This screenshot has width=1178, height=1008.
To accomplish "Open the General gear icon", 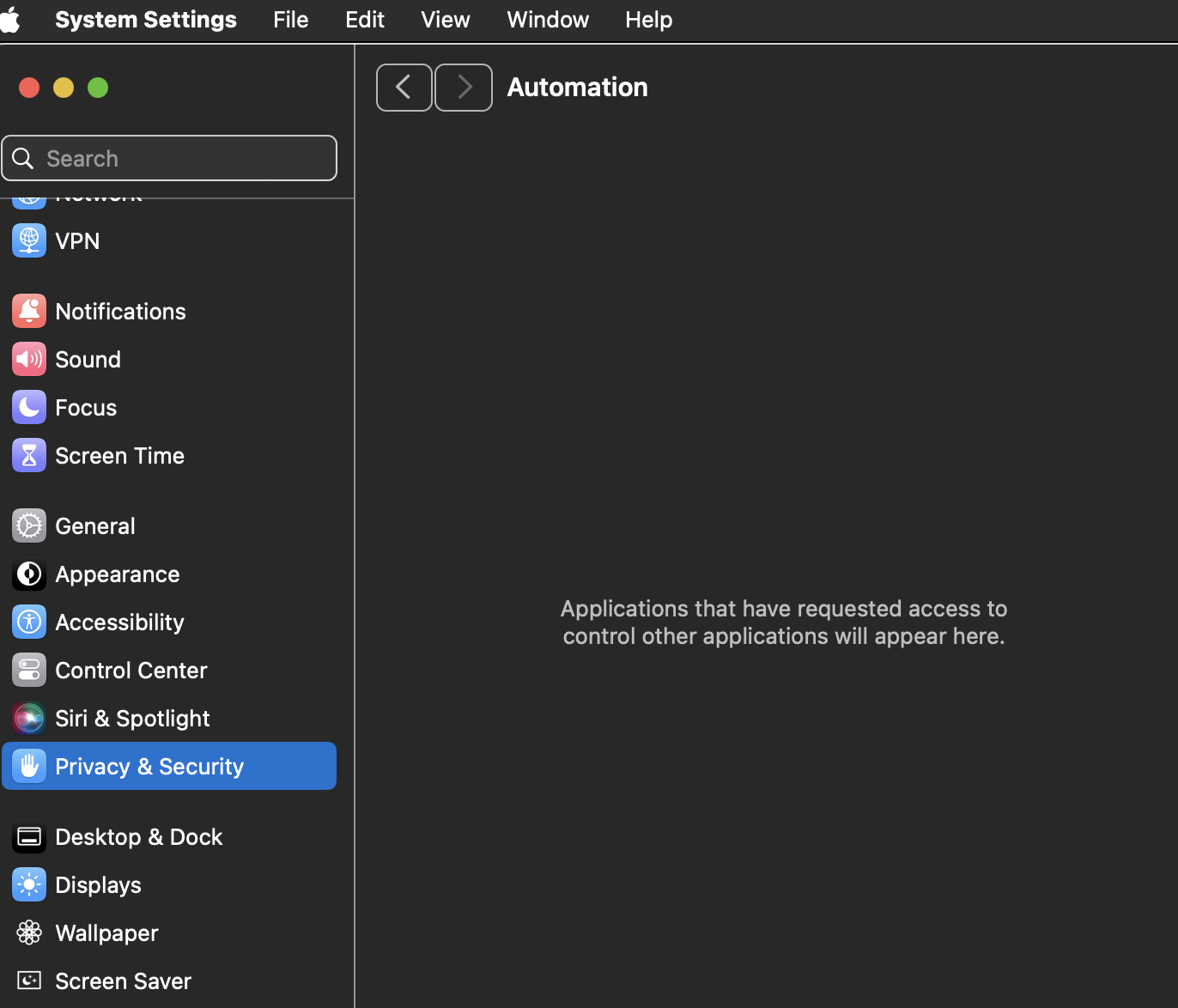I will pyautogui.click(x=29, y=526).
